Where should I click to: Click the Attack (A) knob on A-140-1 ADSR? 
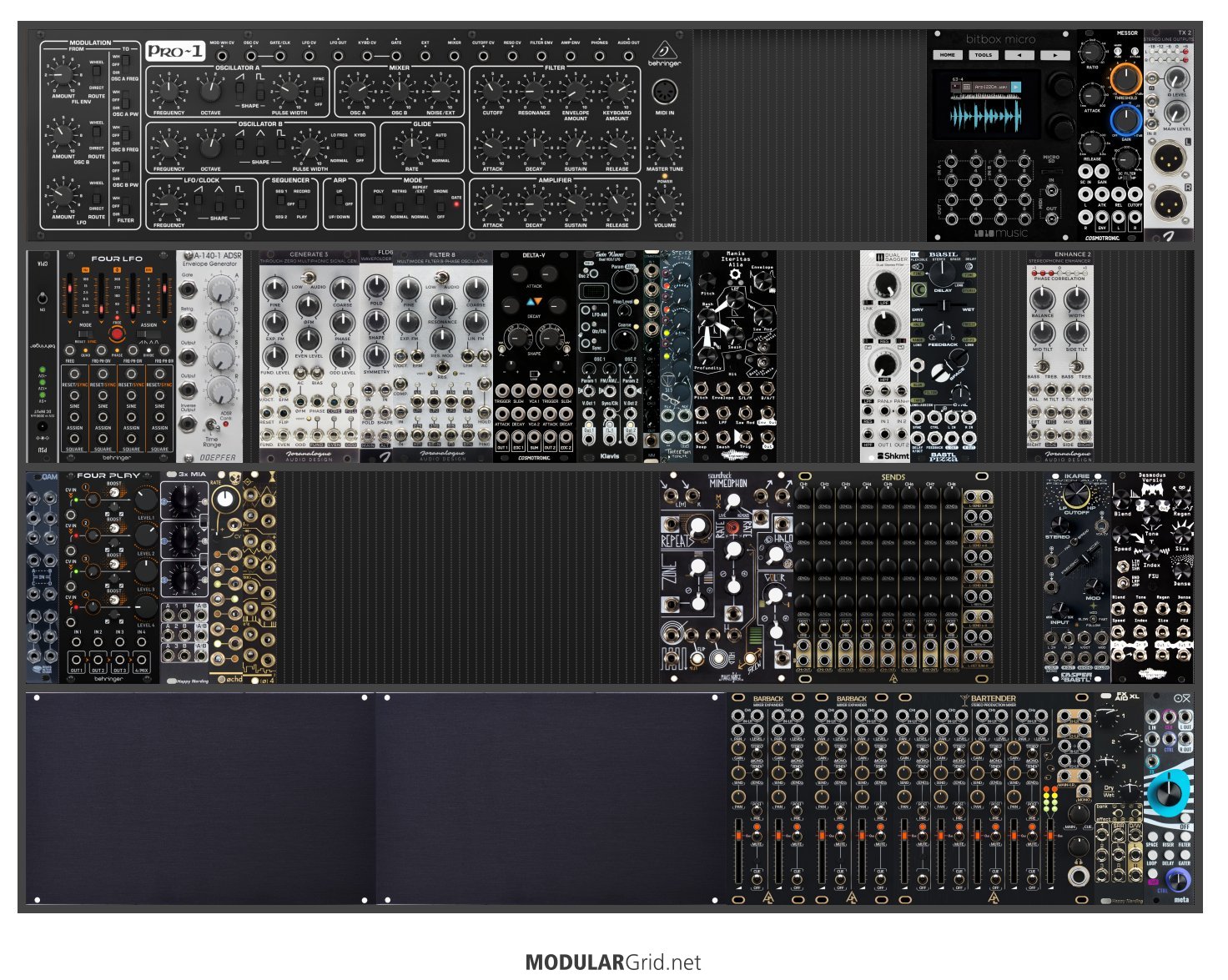click(x=221, y=290)
